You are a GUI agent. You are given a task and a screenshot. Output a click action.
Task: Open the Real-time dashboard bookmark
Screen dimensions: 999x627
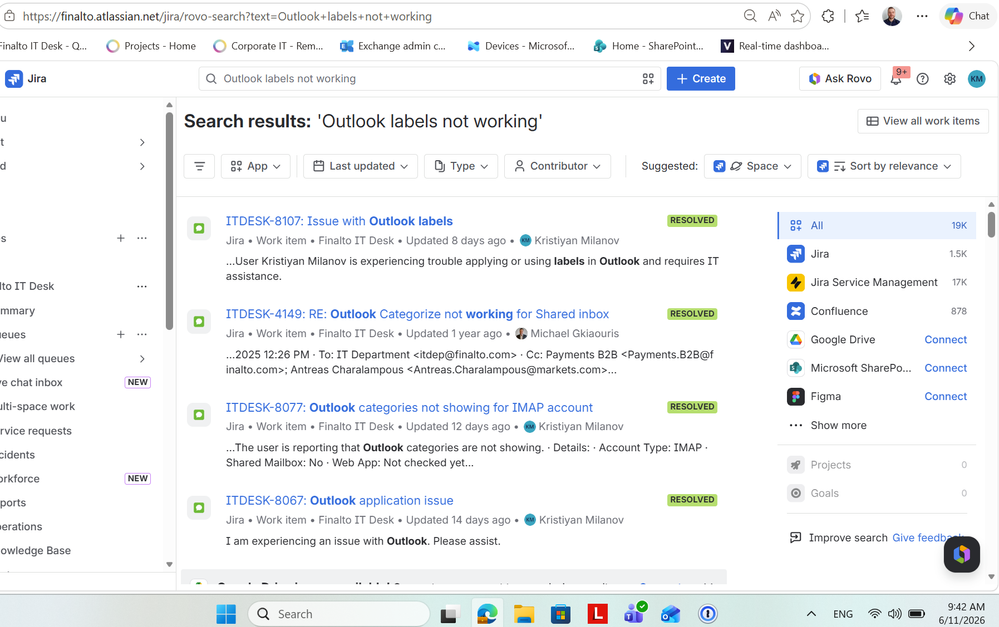pyautogui.click(x=775, y=46)
